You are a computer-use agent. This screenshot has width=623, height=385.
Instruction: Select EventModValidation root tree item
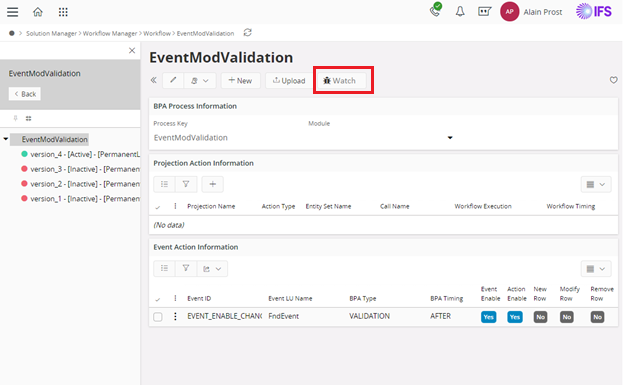54,139
